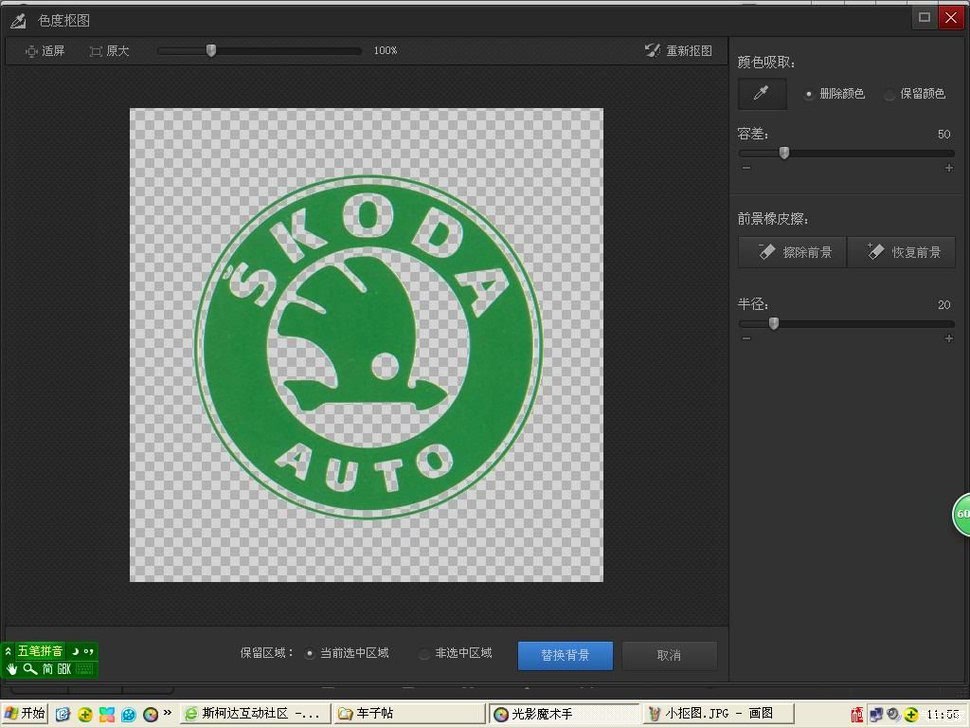Switch to 小抠图.JPG - 画图 taskbar item
970x728 pixels.
pyautogui.click(x=718, y=713)
